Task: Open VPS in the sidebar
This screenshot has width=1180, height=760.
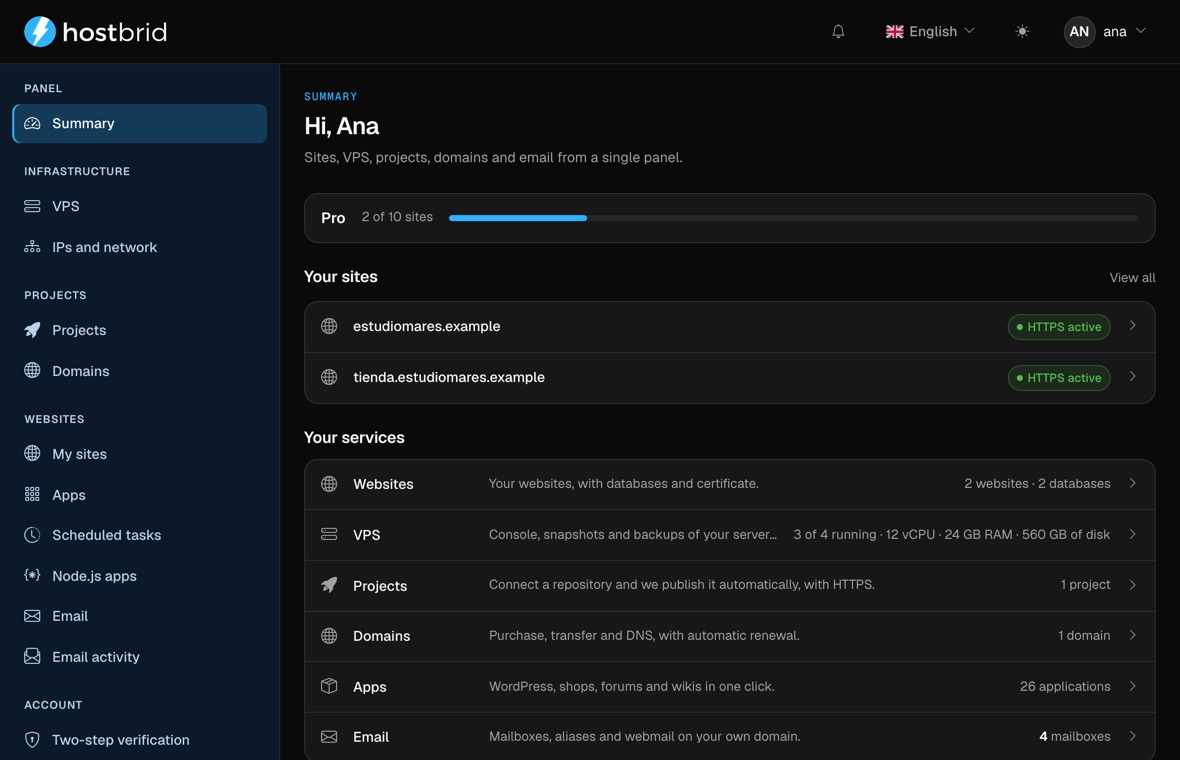Action: point(140,206)
